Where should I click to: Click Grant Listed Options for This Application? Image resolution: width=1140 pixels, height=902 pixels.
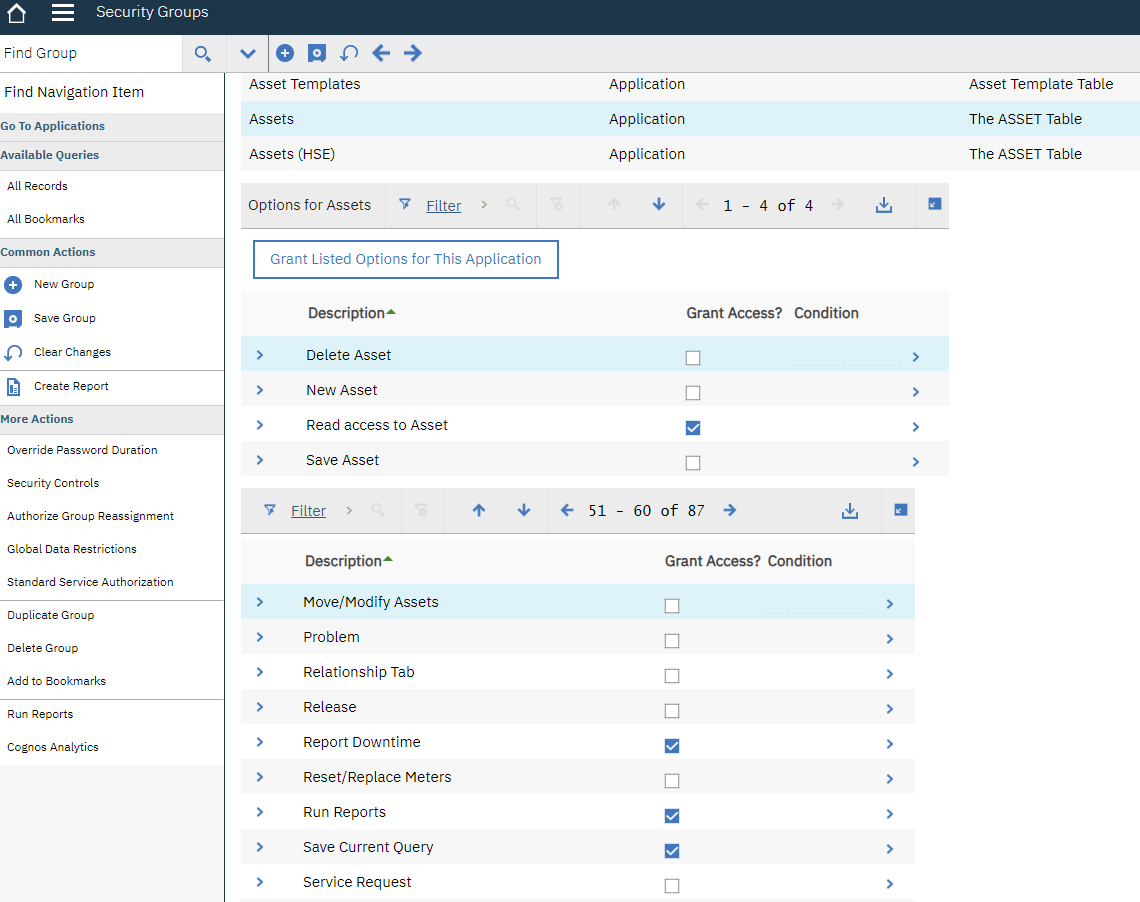tap(405, 259)
